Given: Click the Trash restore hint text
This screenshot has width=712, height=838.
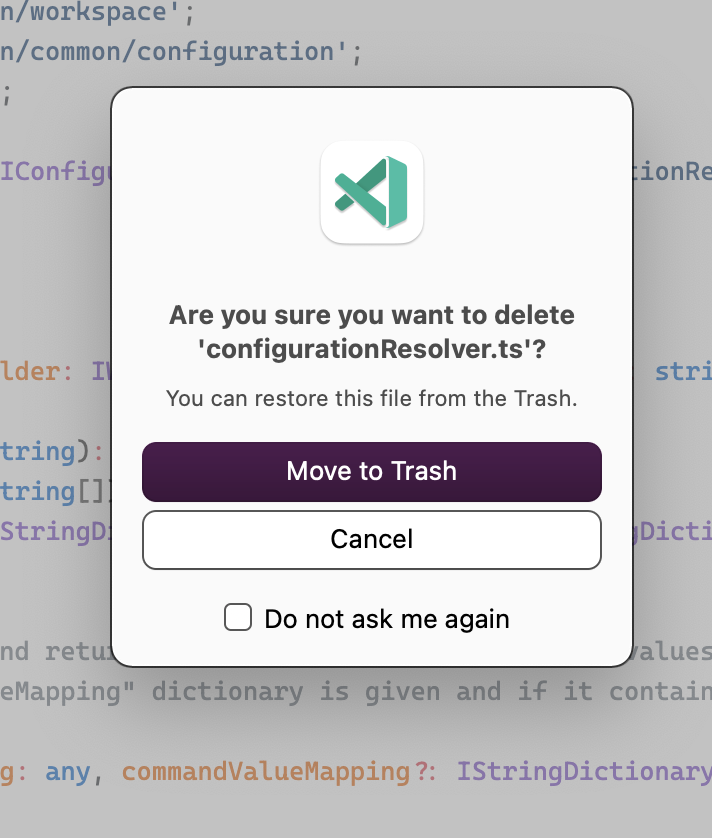Looking at the screenshot, I should coord(372,398).
